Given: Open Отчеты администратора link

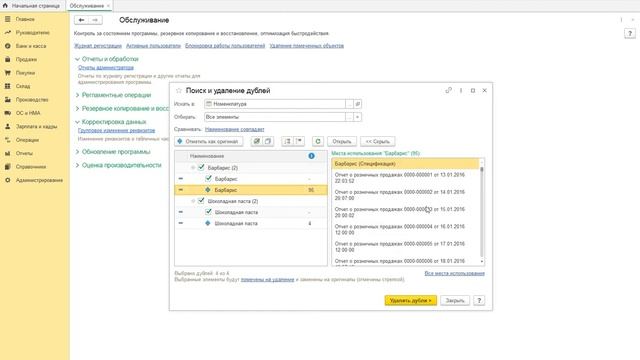Looking at the screenshot, I should point(106,68).
